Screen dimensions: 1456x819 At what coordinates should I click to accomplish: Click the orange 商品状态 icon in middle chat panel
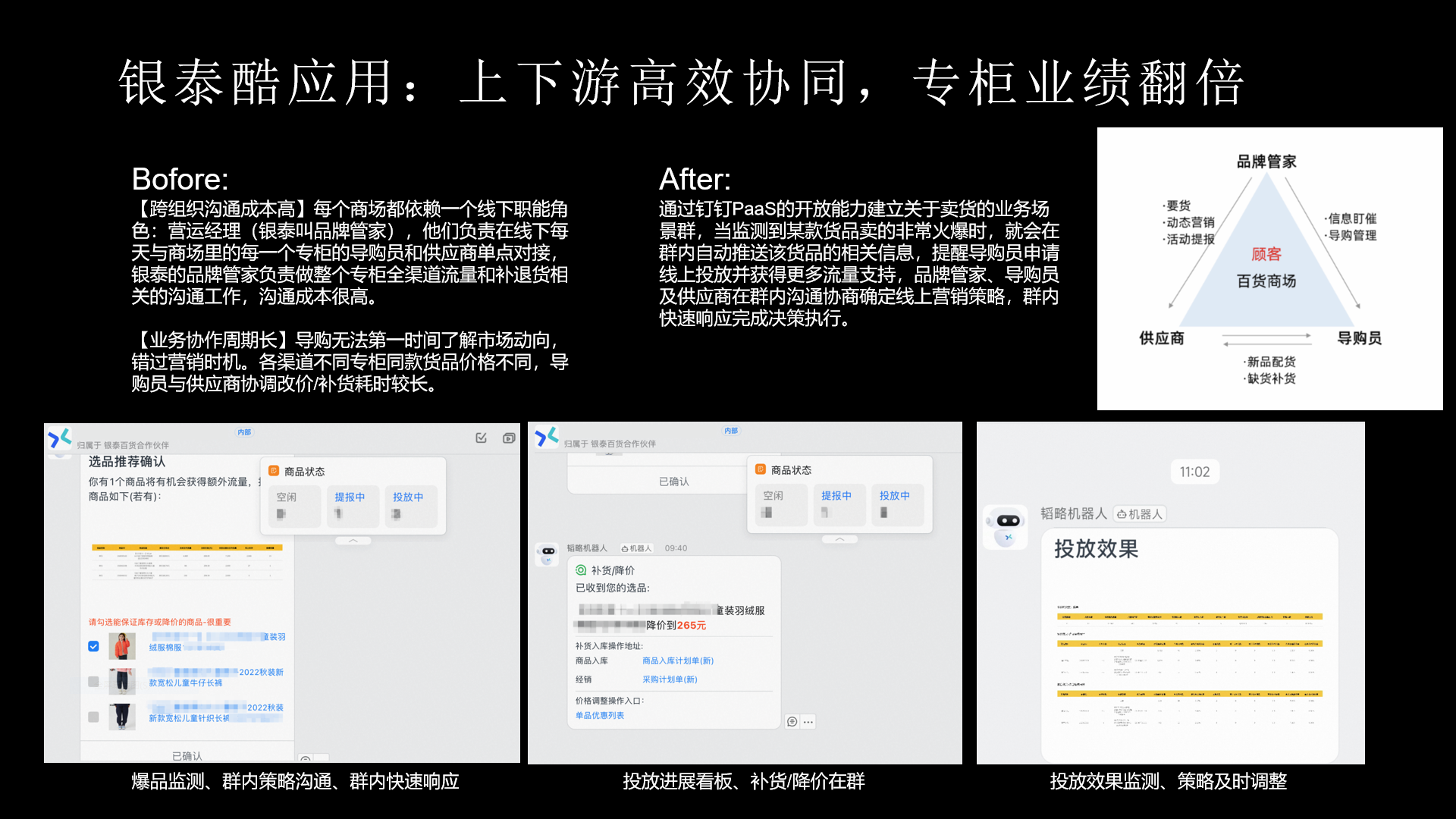pos(761,469)
